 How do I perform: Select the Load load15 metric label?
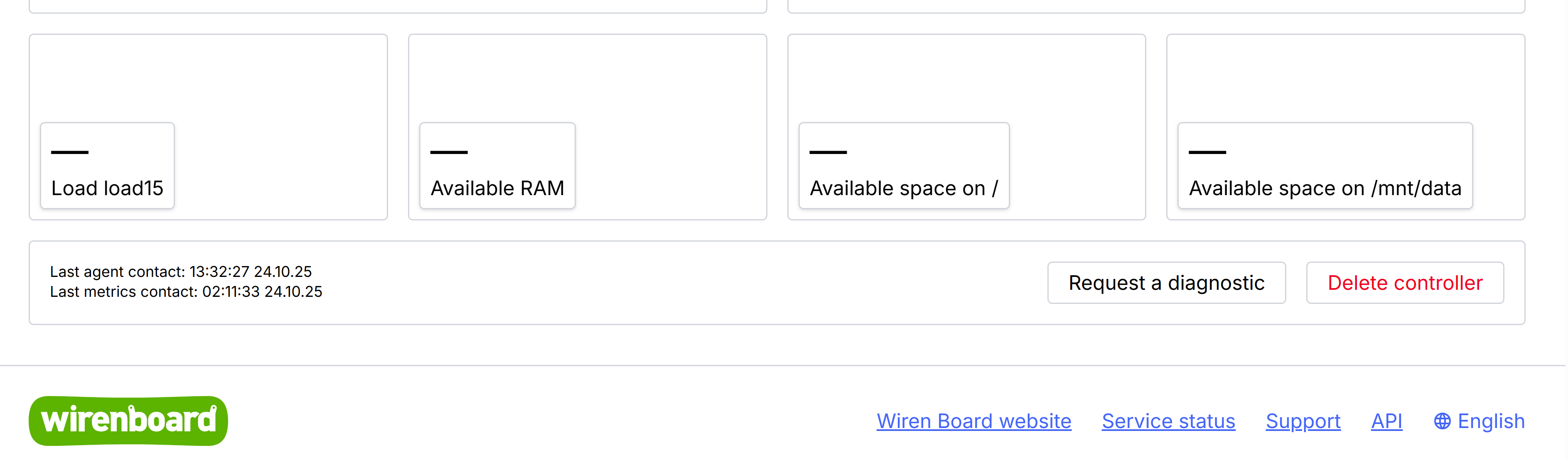[107, 188]
